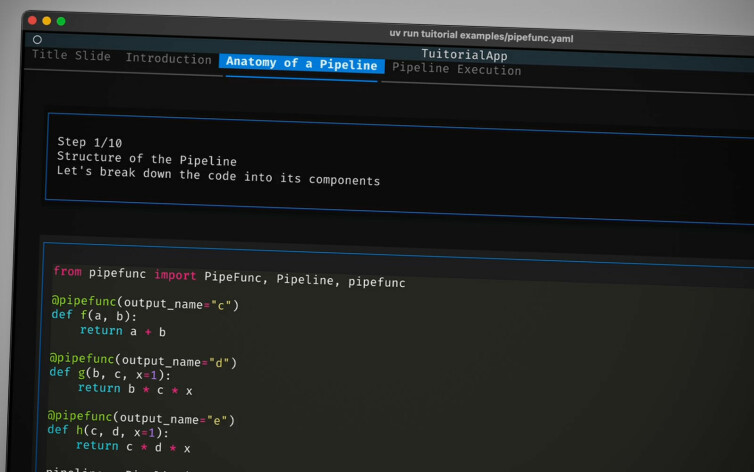The height and width of the screenshot is (472, 754).
Task: Minimize the window with the yellow button
Action: click(47, 21)
